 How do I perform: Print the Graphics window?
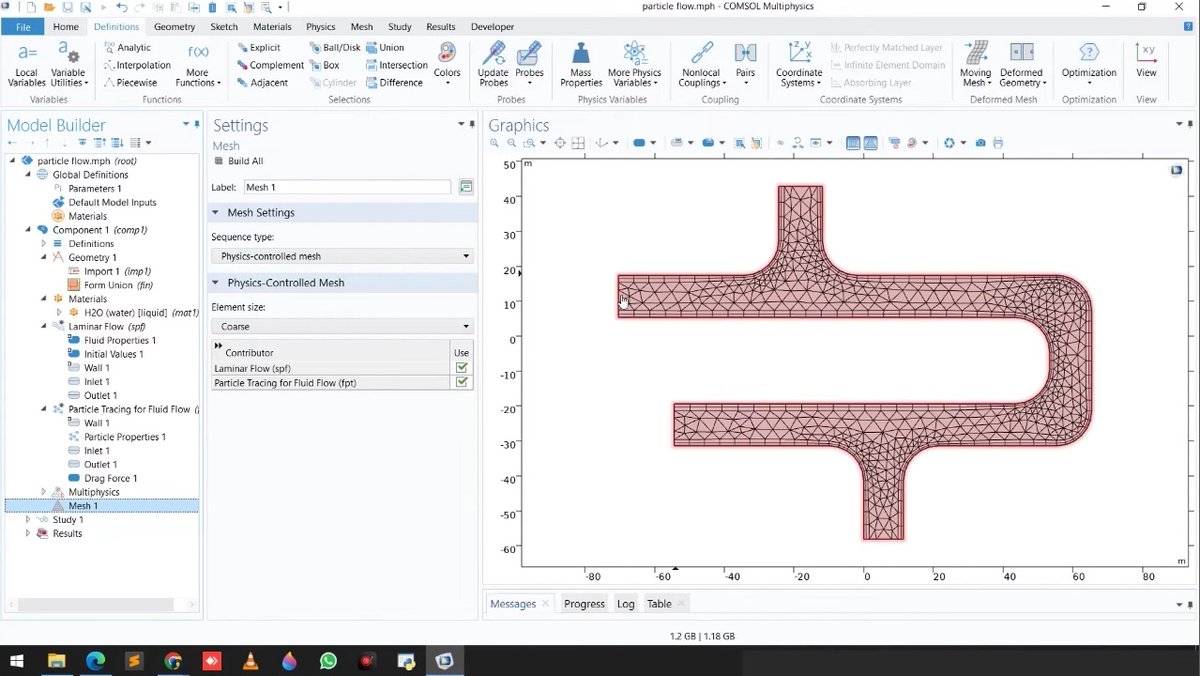click(x=998, y=143)
